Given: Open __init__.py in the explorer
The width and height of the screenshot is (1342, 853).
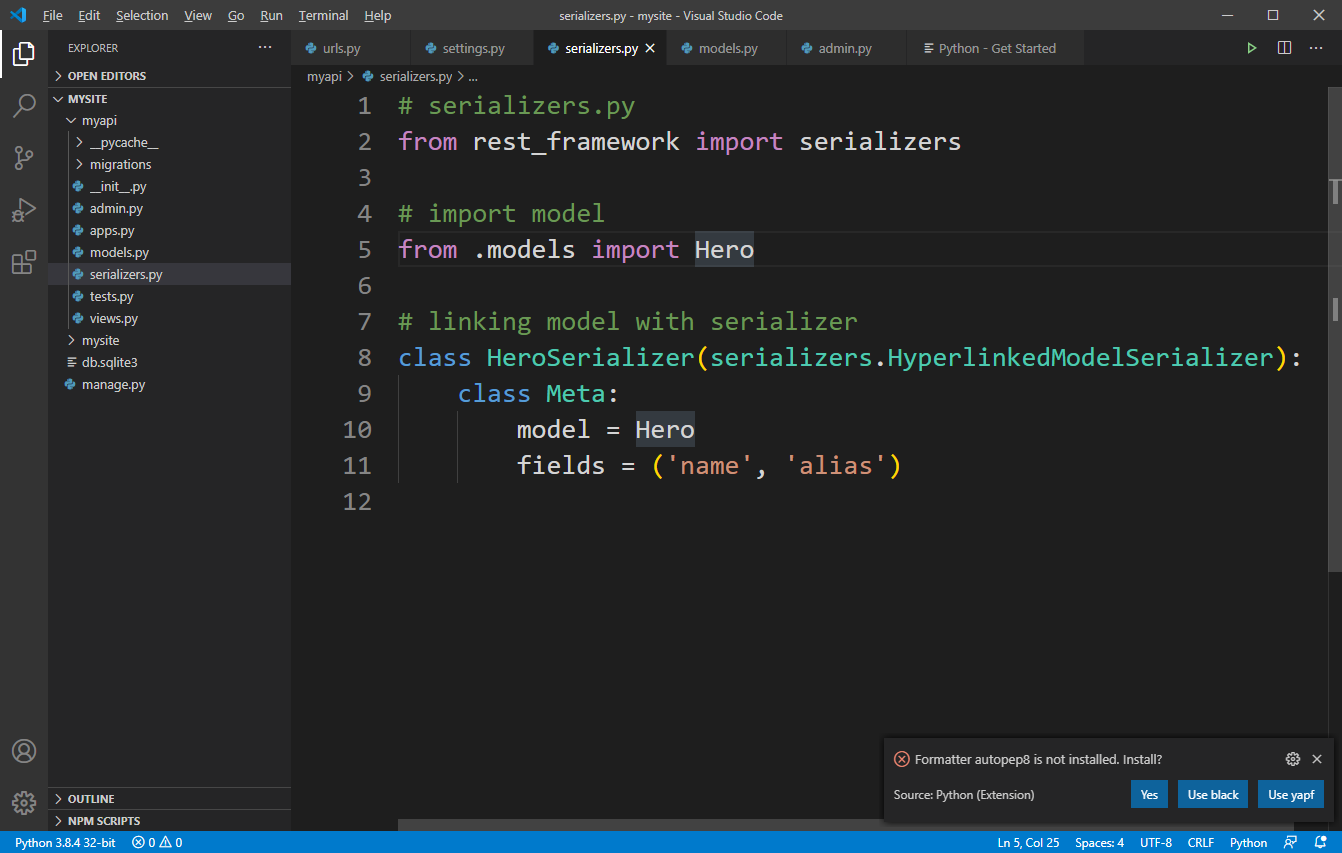Looking at the screenshot, I should click(170, 187).
